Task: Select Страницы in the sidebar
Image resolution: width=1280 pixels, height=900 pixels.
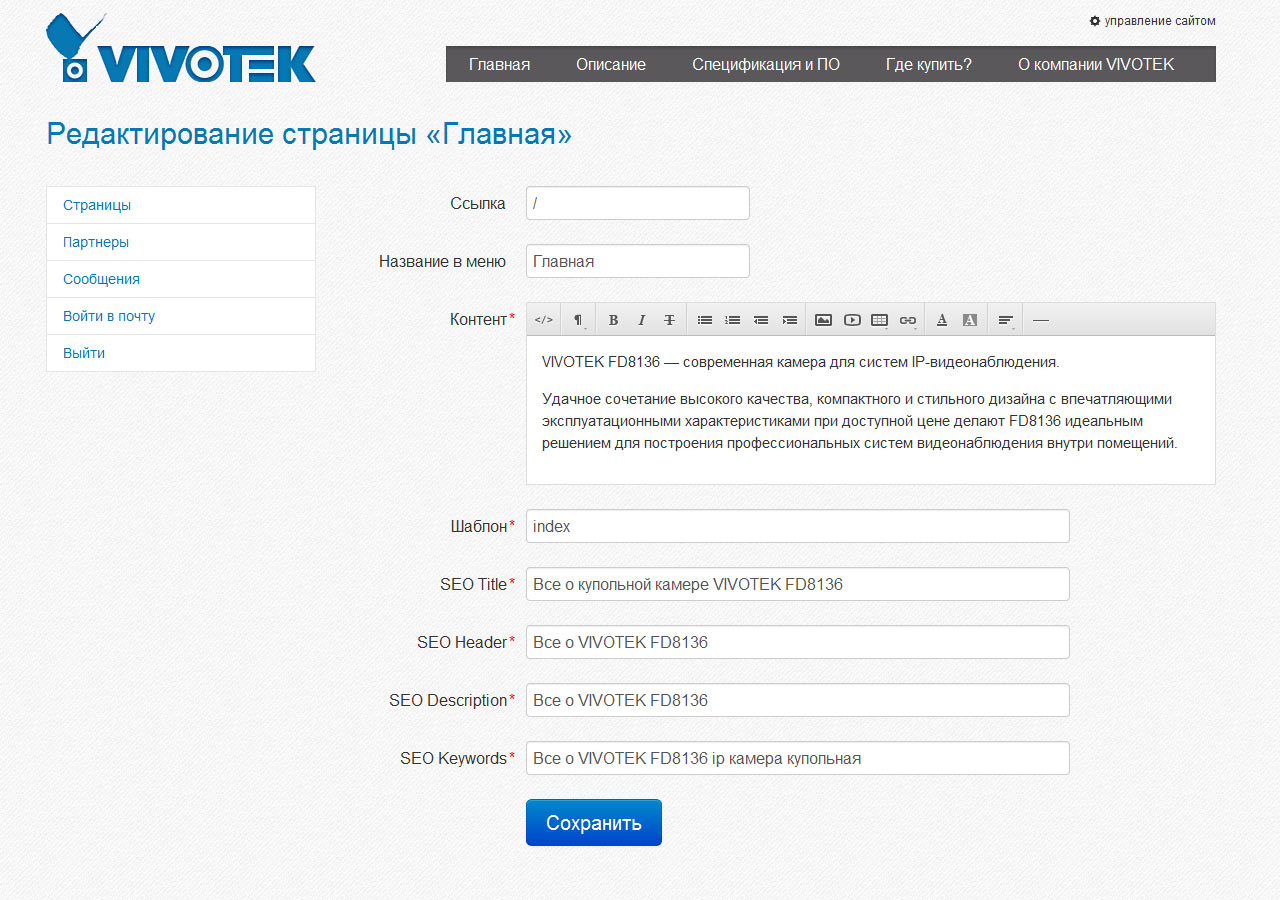Action: 181,205
